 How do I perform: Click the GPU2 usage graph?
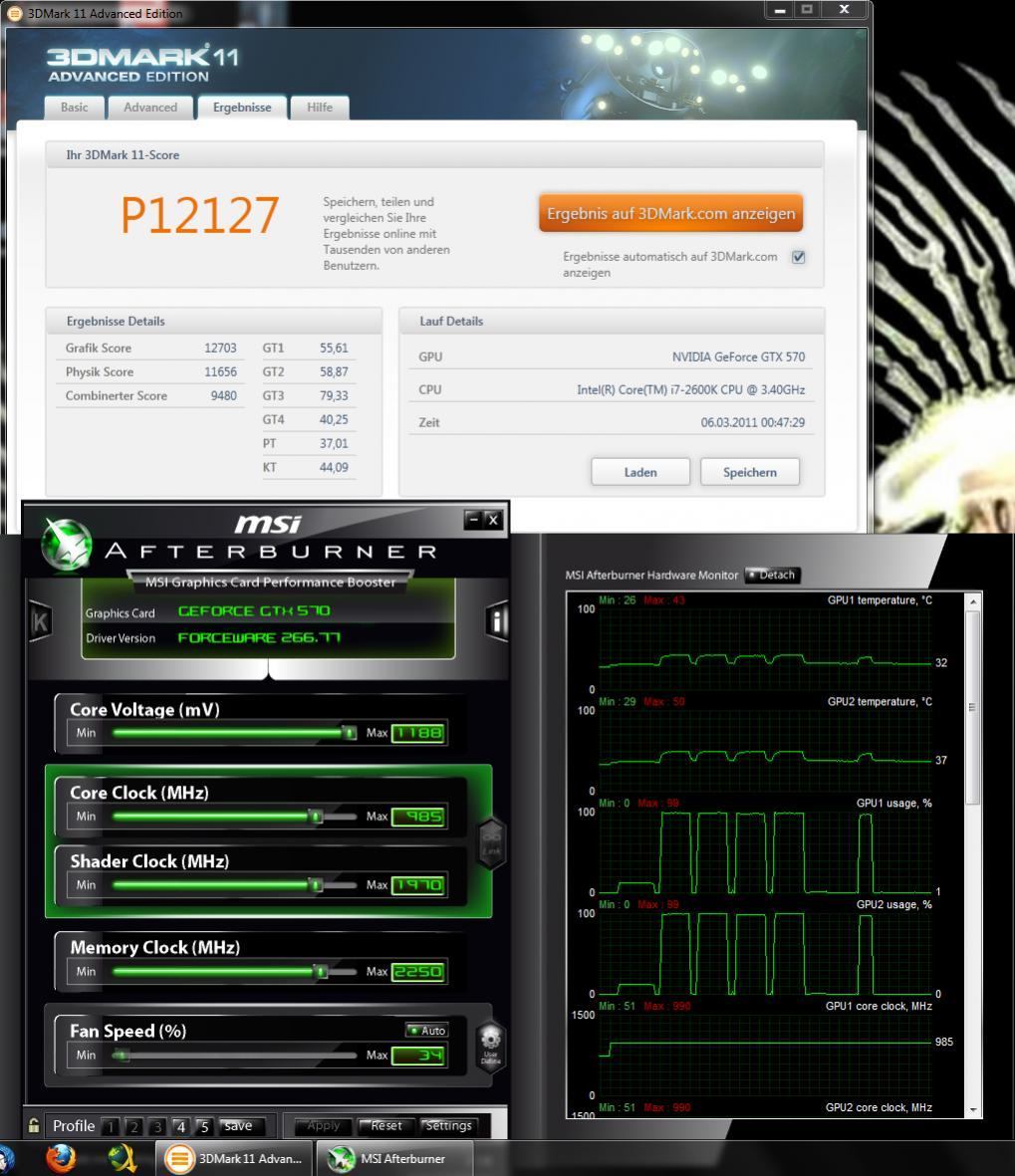(x=765, y=953)
